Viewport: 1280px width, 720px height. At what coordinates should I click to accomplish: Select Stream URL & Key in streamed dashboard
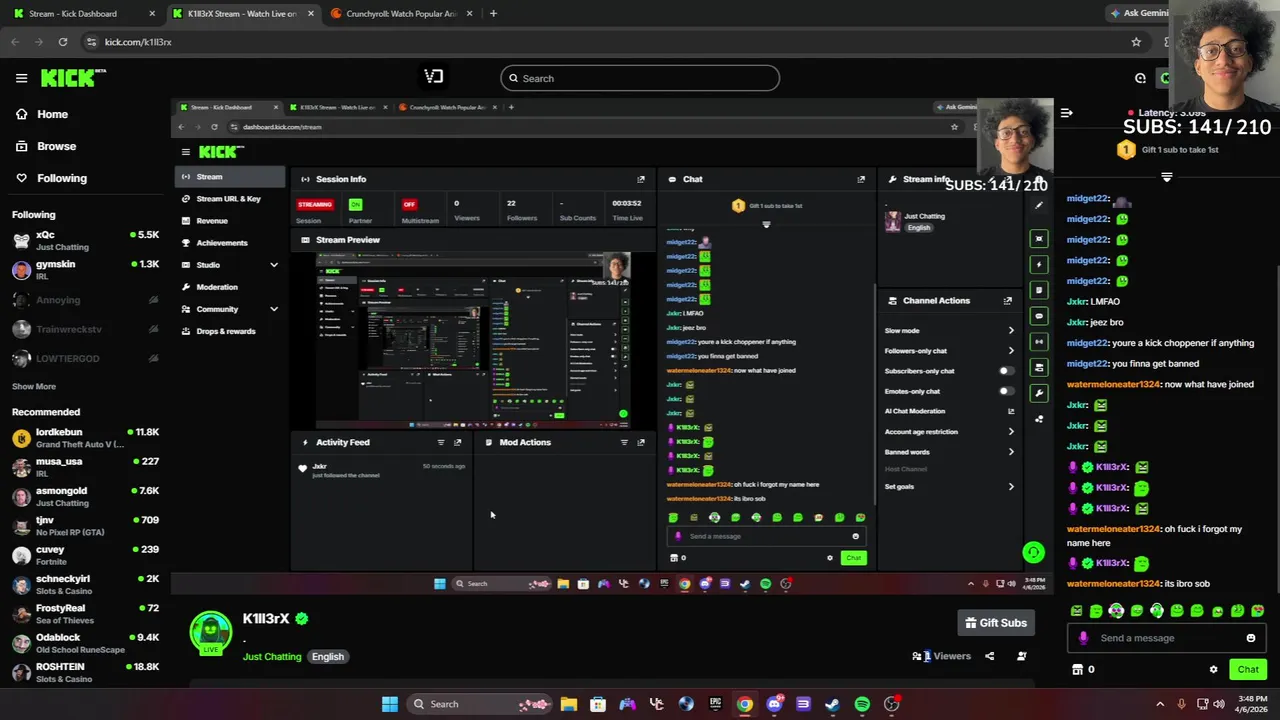[x=228, y=199]
